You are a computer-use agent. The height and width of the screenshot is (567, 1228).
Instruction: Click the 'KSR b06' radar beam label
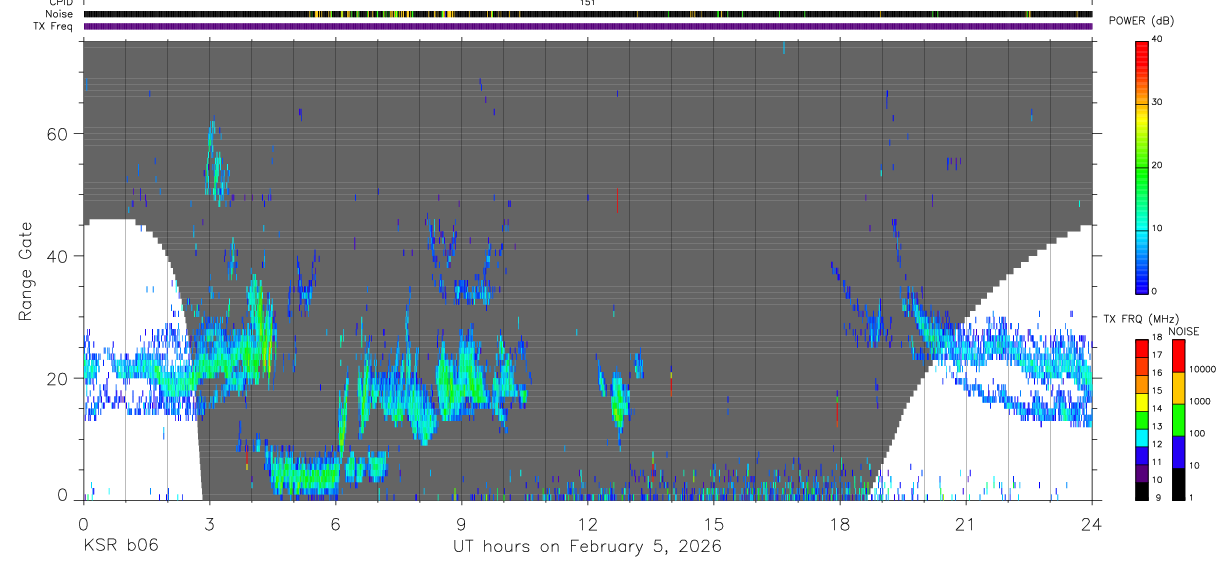pyautogui.click(x=120, y=546)
